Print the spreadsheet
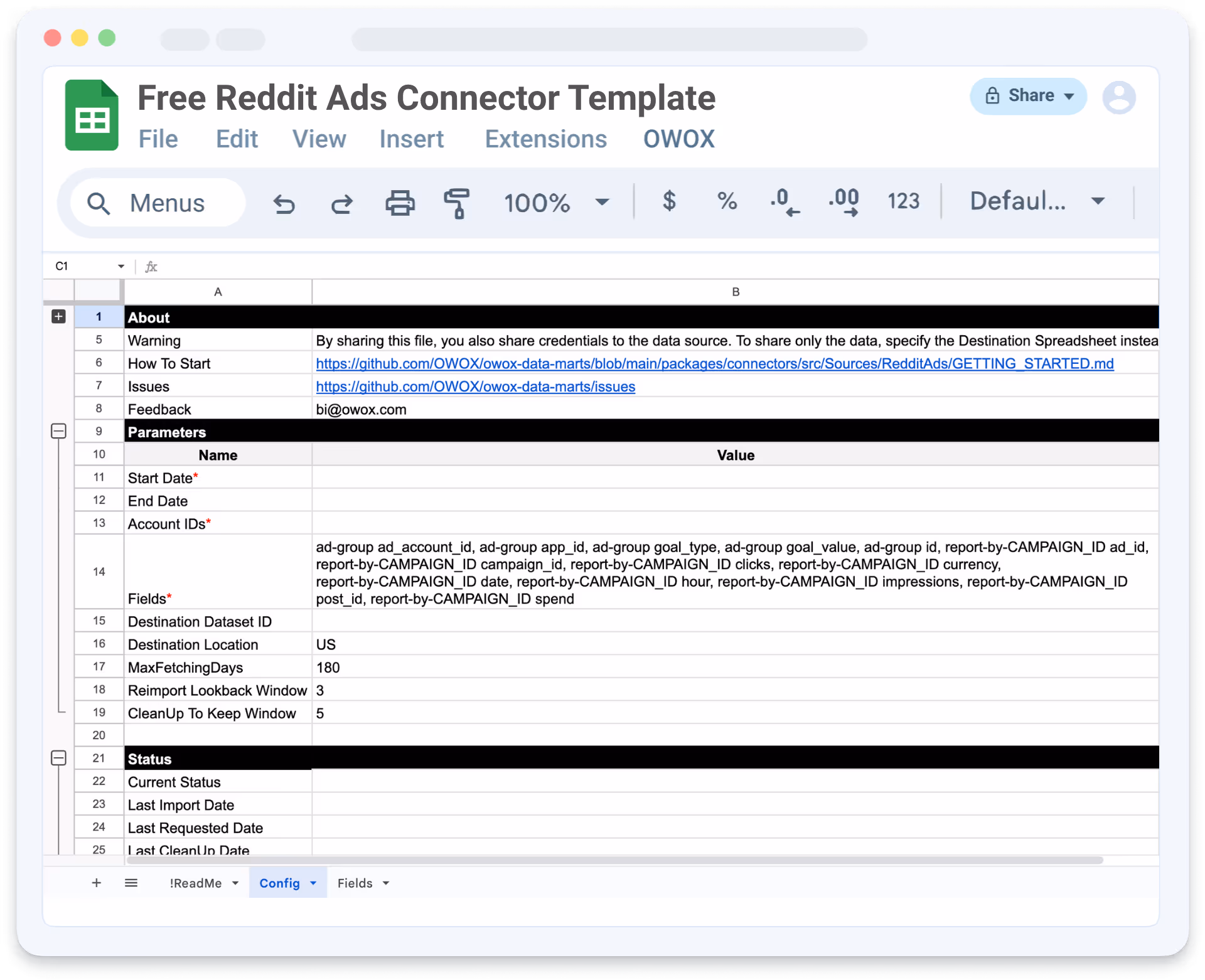Screen dimensions: 1205x980 pos(400,203)
